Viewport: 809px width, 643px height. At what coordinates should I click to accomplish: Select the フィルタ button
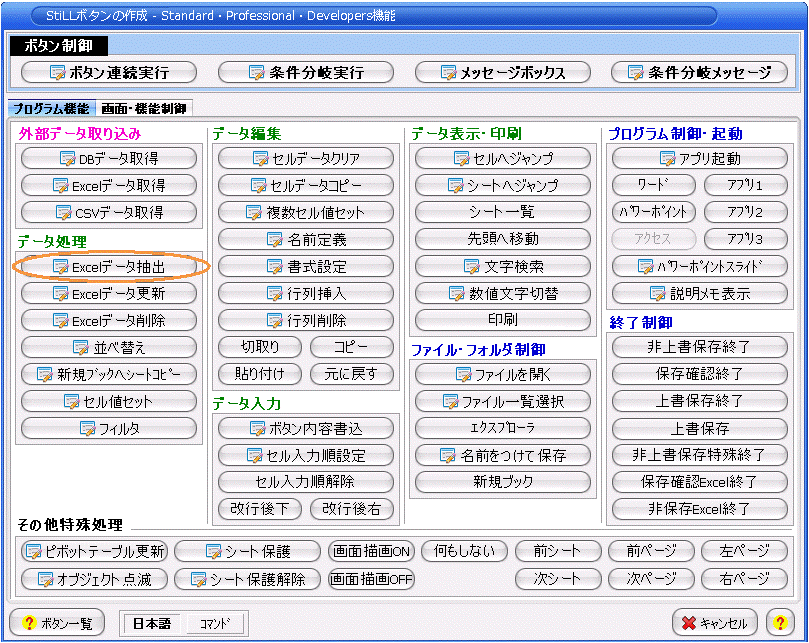[109, 428]
